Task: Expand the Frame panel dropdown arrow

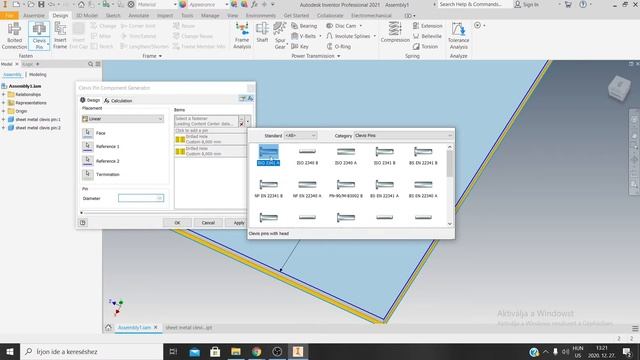Action: pyautogui.click(x=160, y=56)
